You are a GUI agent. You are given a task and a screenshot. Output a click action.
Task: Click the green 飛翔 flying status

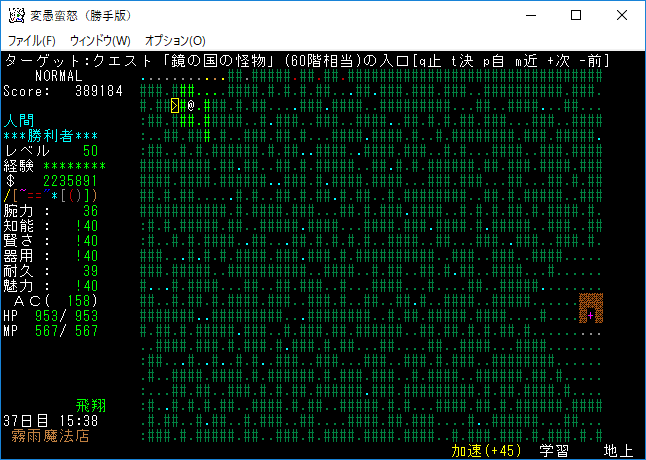click(x=91, y=406)
